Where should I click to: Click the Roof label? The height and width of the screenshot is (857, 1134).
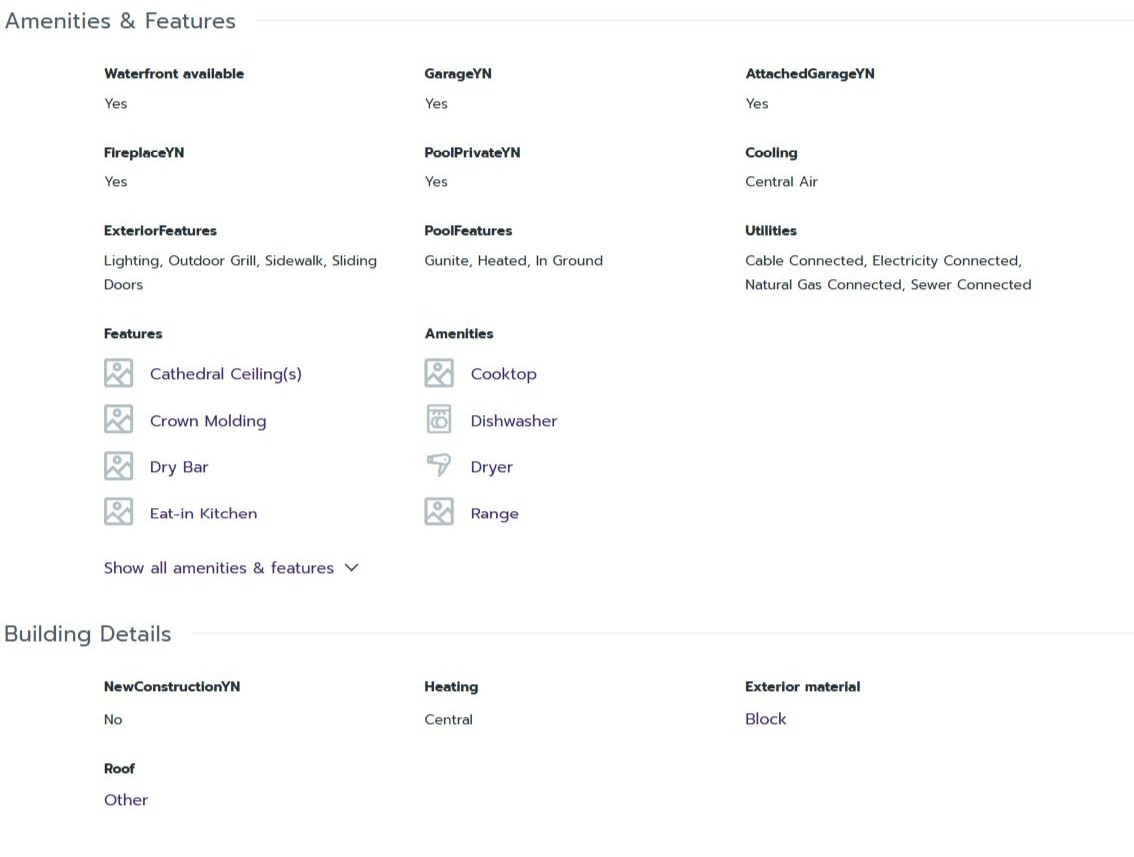(119, 769)
